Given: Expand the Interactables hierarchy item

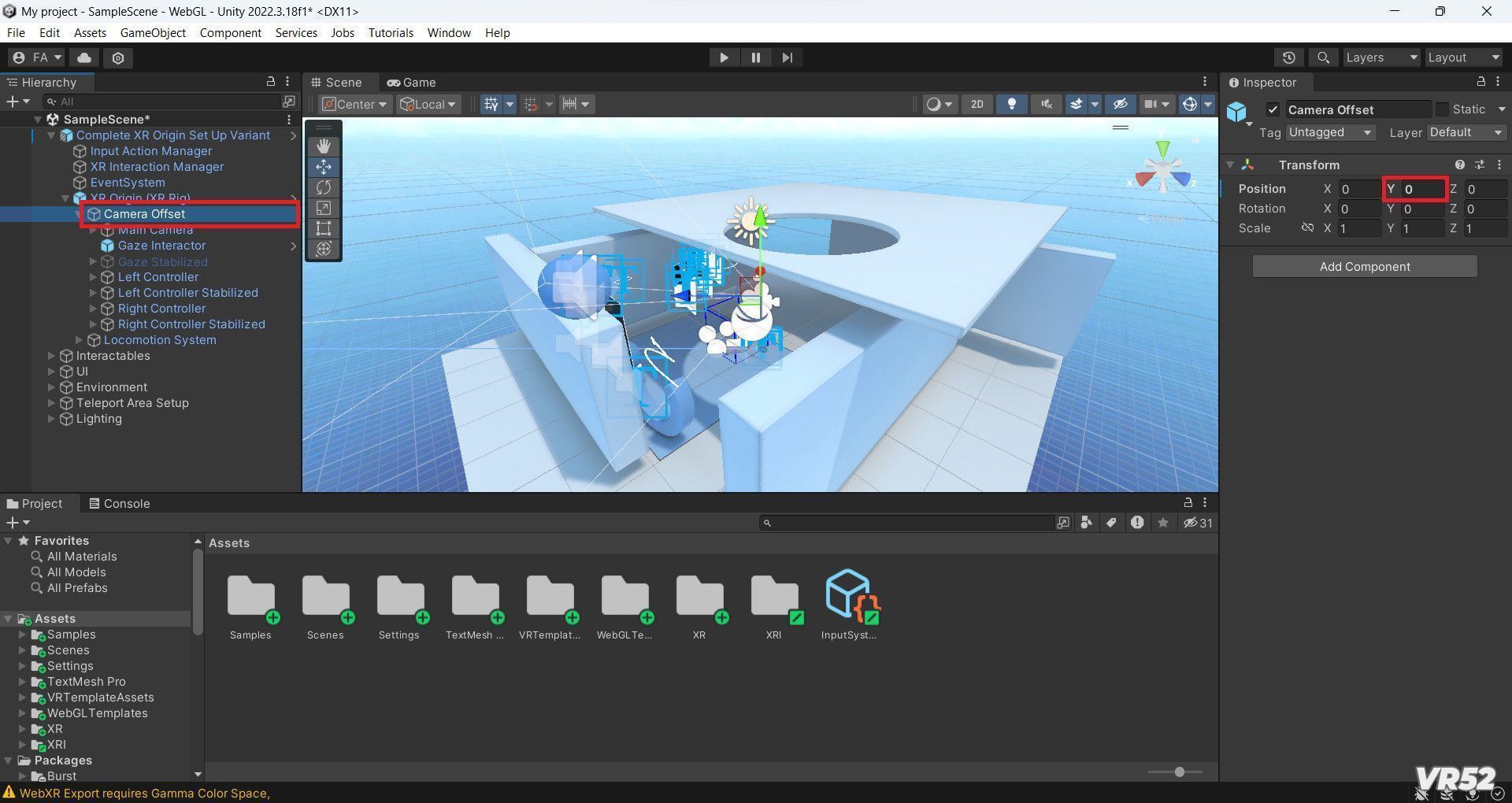Looking at the screenshot, I should (51, 356).
